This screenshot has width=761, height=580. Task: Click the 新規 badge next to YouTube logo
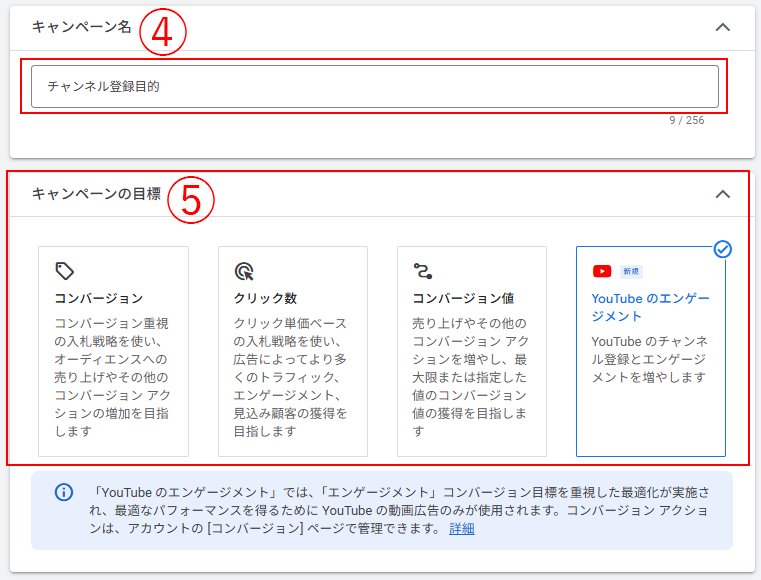coord(631,271)
